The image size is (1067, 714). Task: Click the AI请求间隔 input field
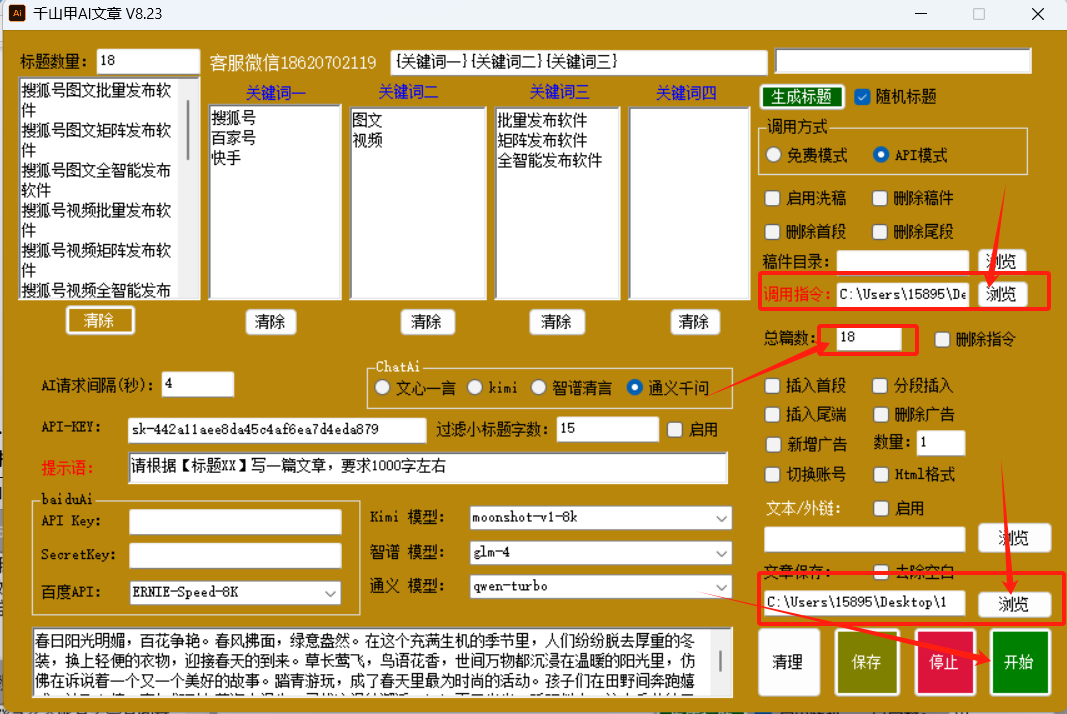coord(197,385)
